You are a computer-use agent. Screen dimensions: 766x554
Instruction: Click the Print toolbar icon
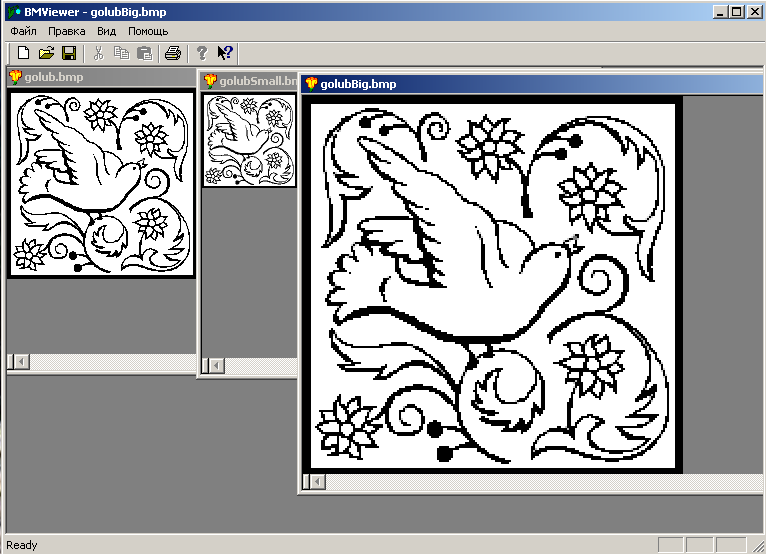coord(173,53)
